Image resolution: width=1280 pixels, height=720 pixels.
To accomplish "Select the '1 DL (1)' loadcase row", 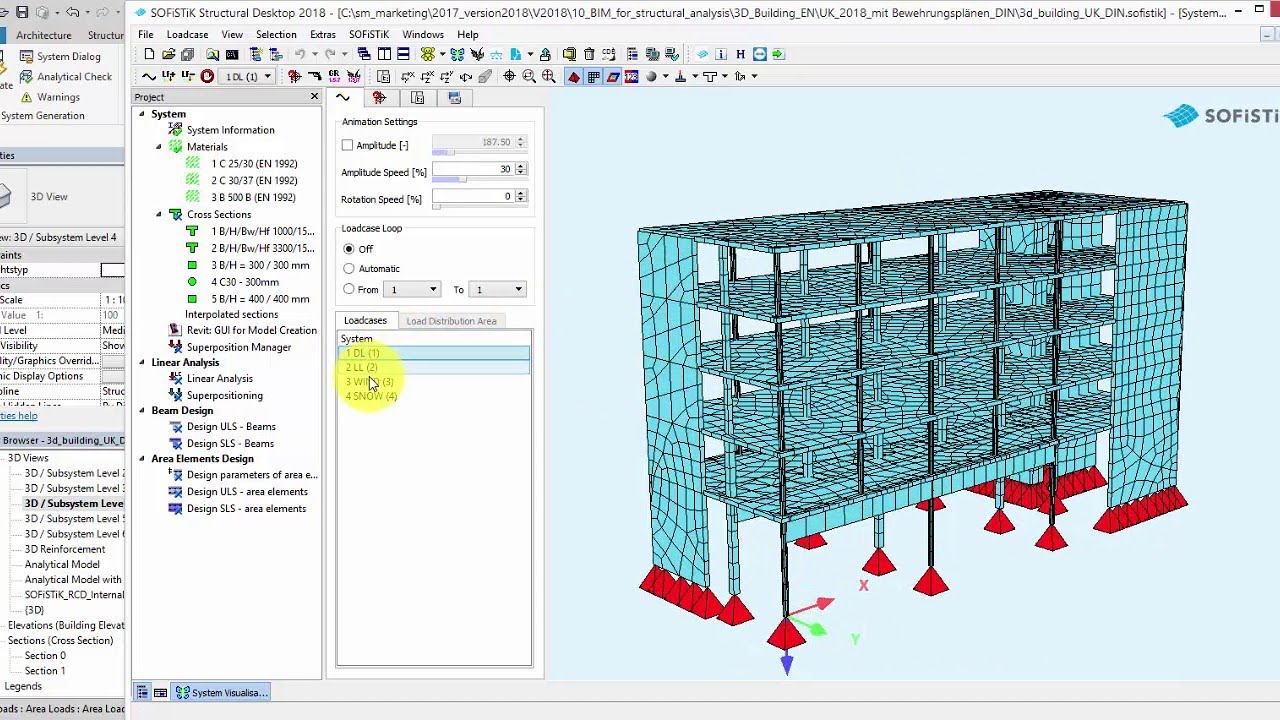I will (x=434, y=353).
